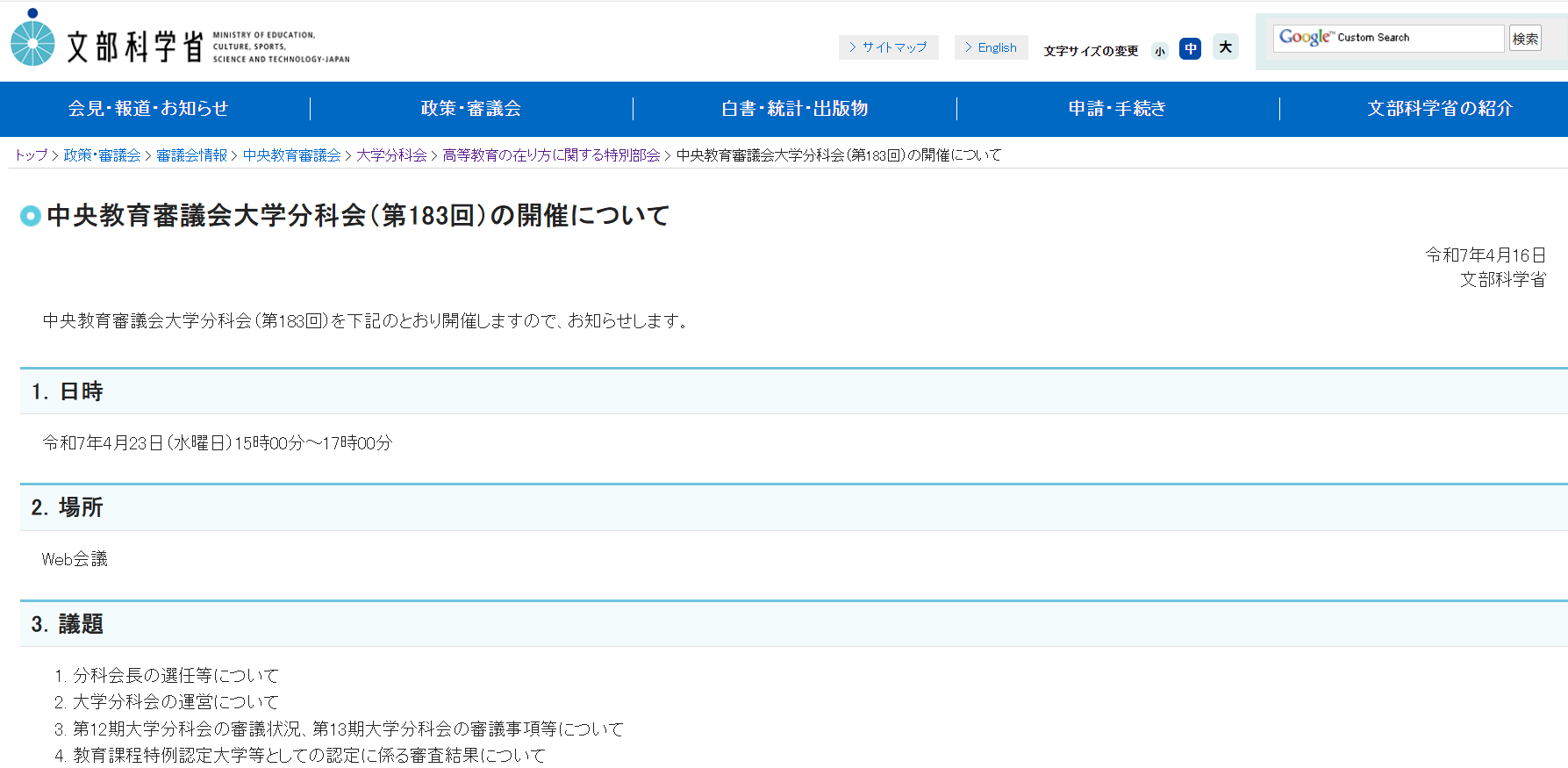
Task: Click agenda item 大学分科会の運営について
Action: point(175,702)
